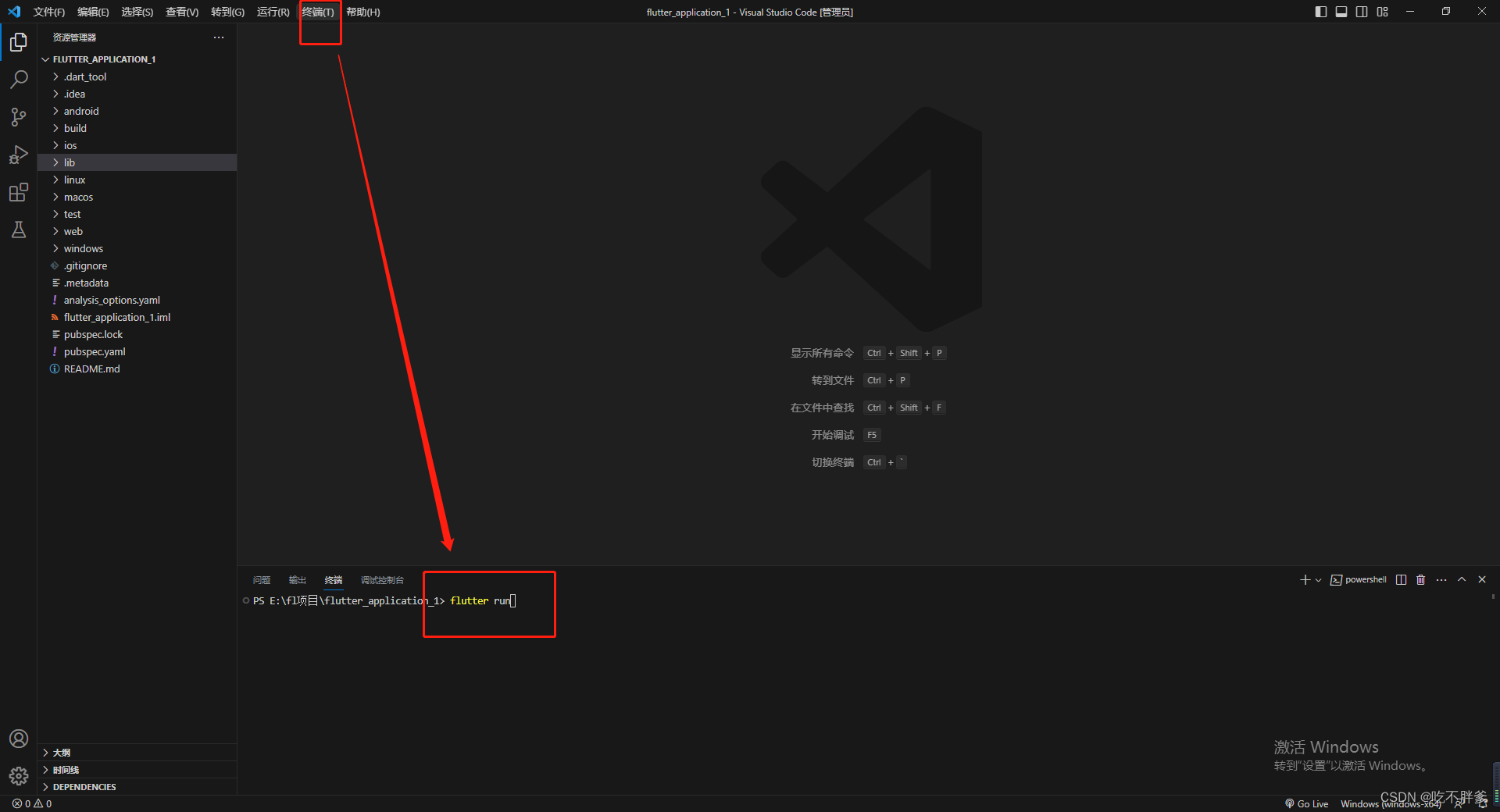1500x812 pixels.
Task: Open analysis_options.yaml file
Action: pyautogui.click(x=137, y=300)
